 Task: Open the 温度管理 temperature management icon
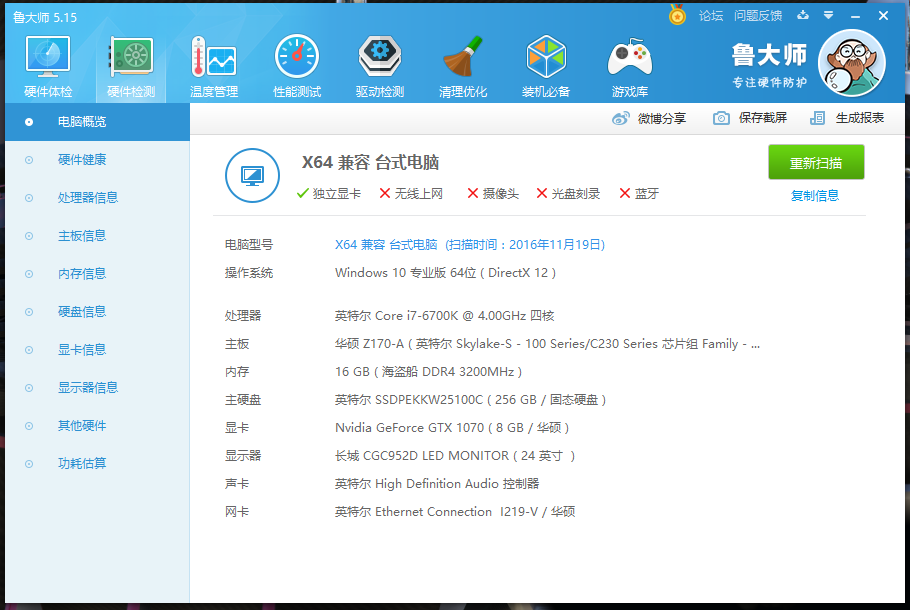point(214,67)
